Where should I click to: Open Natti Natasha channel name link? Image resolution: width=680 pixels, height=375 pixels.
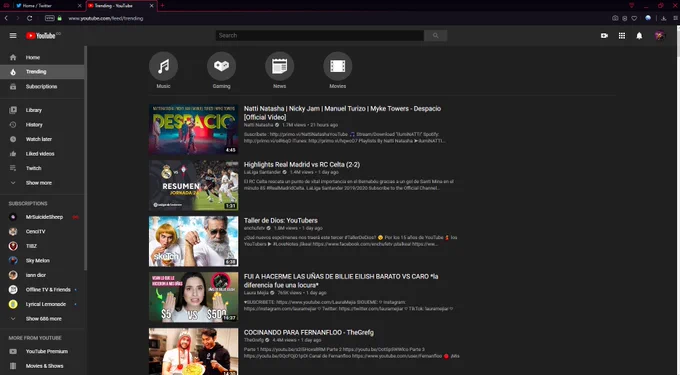[x=258, y=125]
